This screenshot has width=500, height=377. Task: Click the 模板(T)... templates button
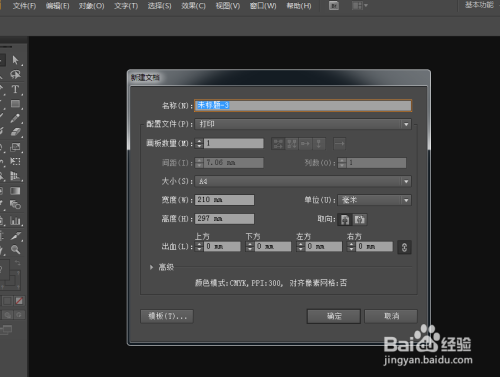167,316
